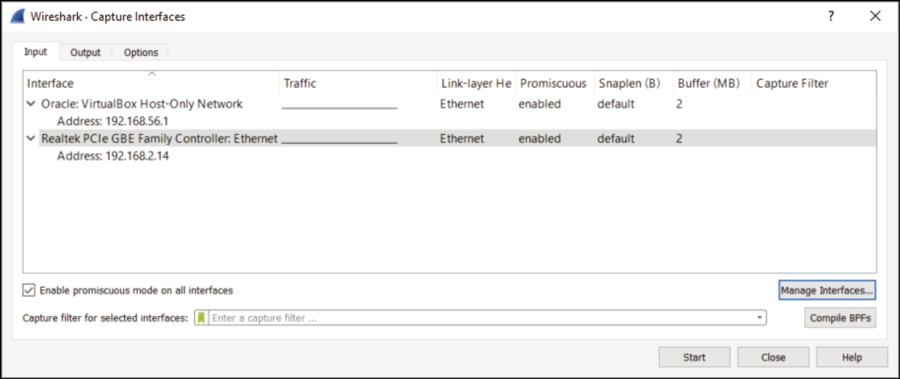Open the capture filter dropdown arrow
Image resolution: width=900 pixels, height=379 pixels.
pyautogui.click(x=759, y=318)
